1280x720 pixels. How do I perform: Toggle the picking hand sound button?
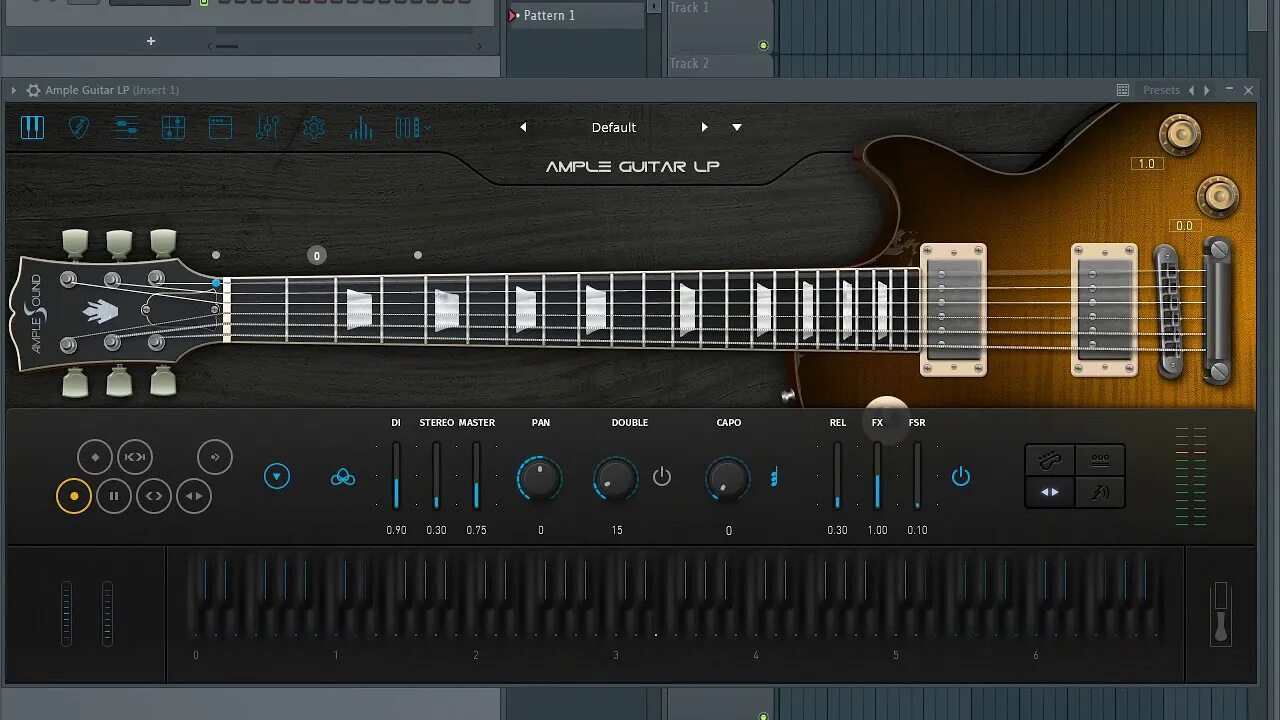click(1100, 492)
